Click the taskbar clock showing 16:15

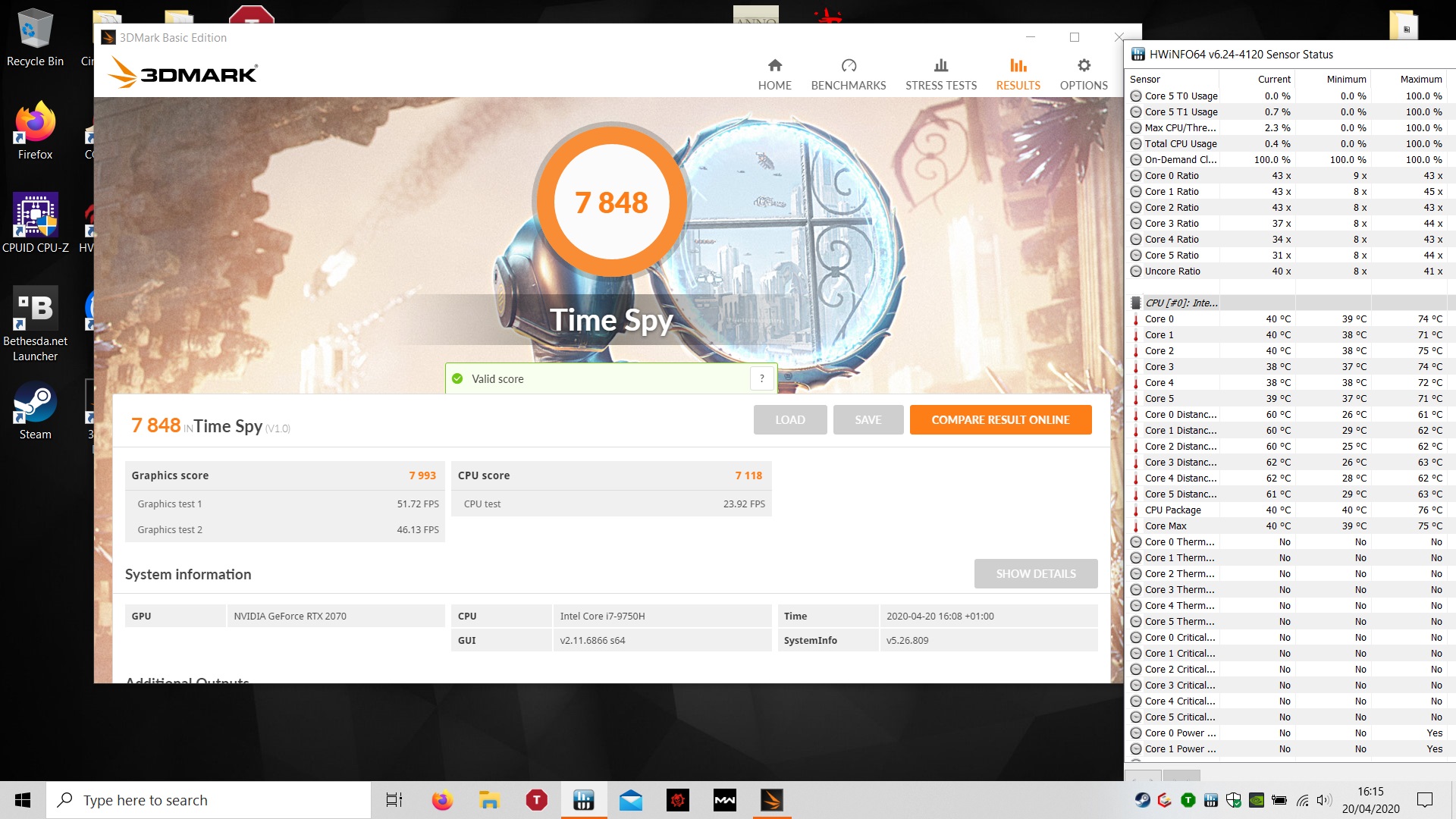coord(1370,800)
